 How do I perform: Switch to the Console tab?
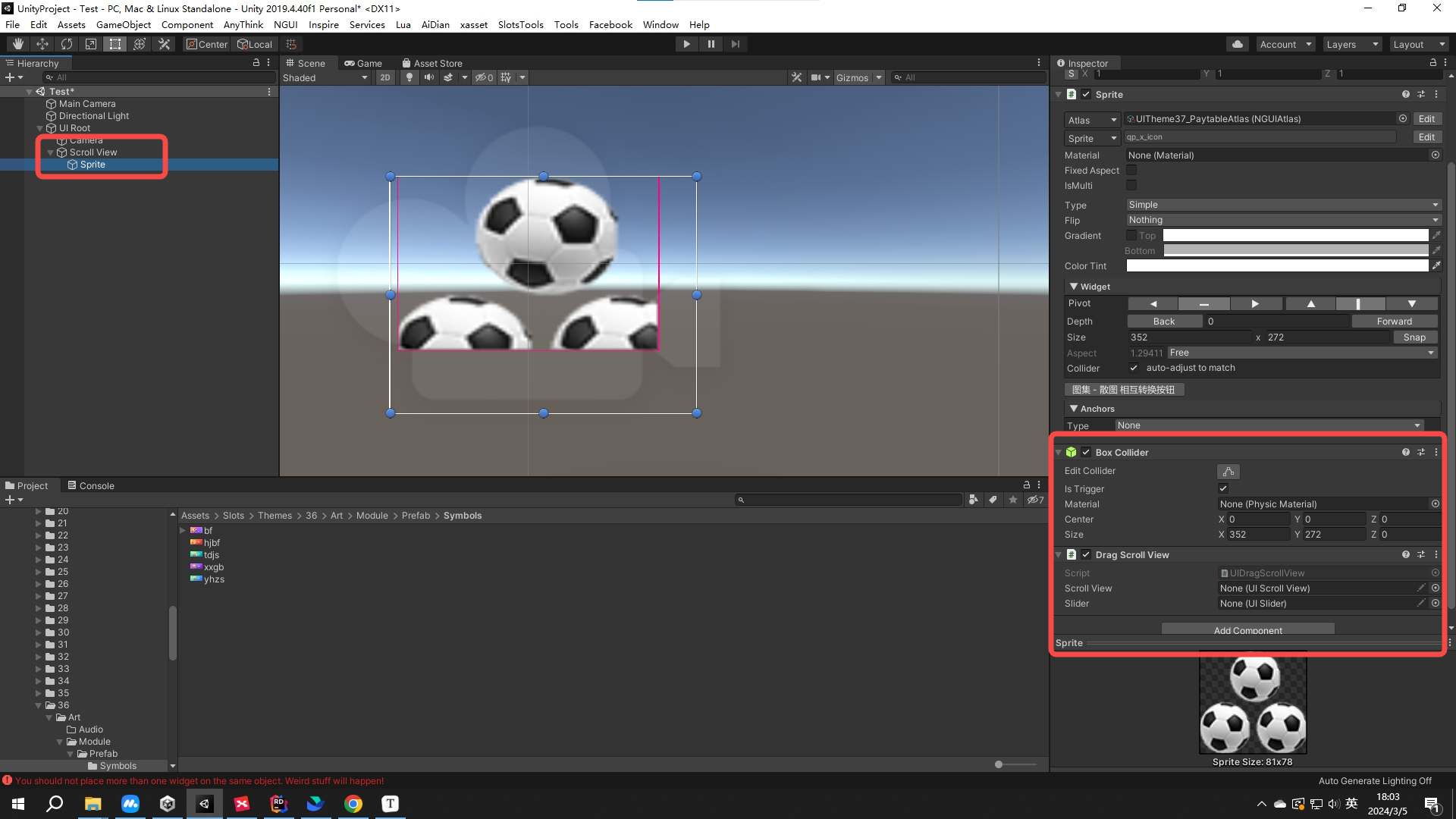(x=91, y=485)
